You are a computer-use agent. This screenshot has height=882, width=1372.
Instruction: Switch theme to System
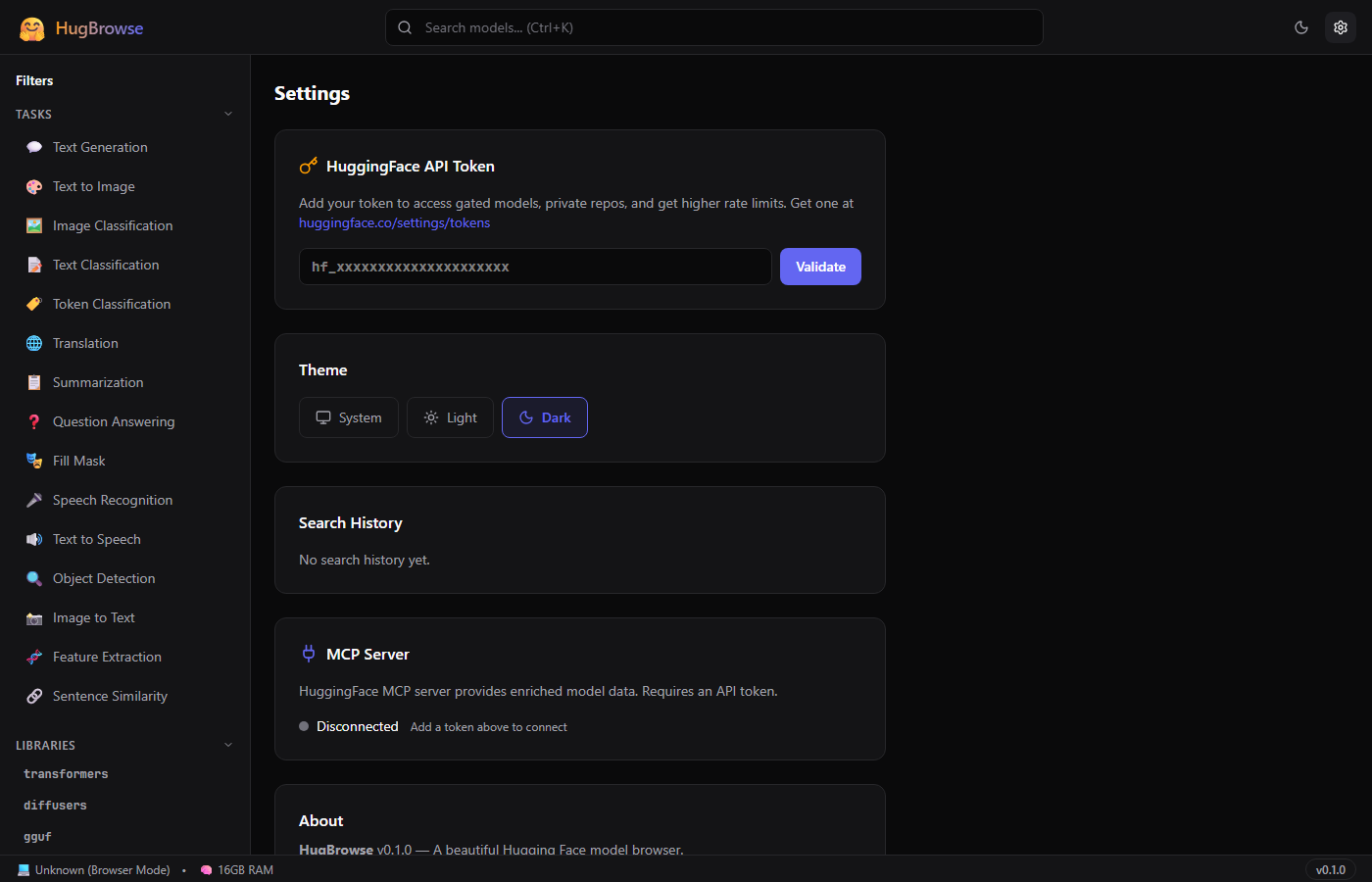pyautogui.click(x=349, y=416)
